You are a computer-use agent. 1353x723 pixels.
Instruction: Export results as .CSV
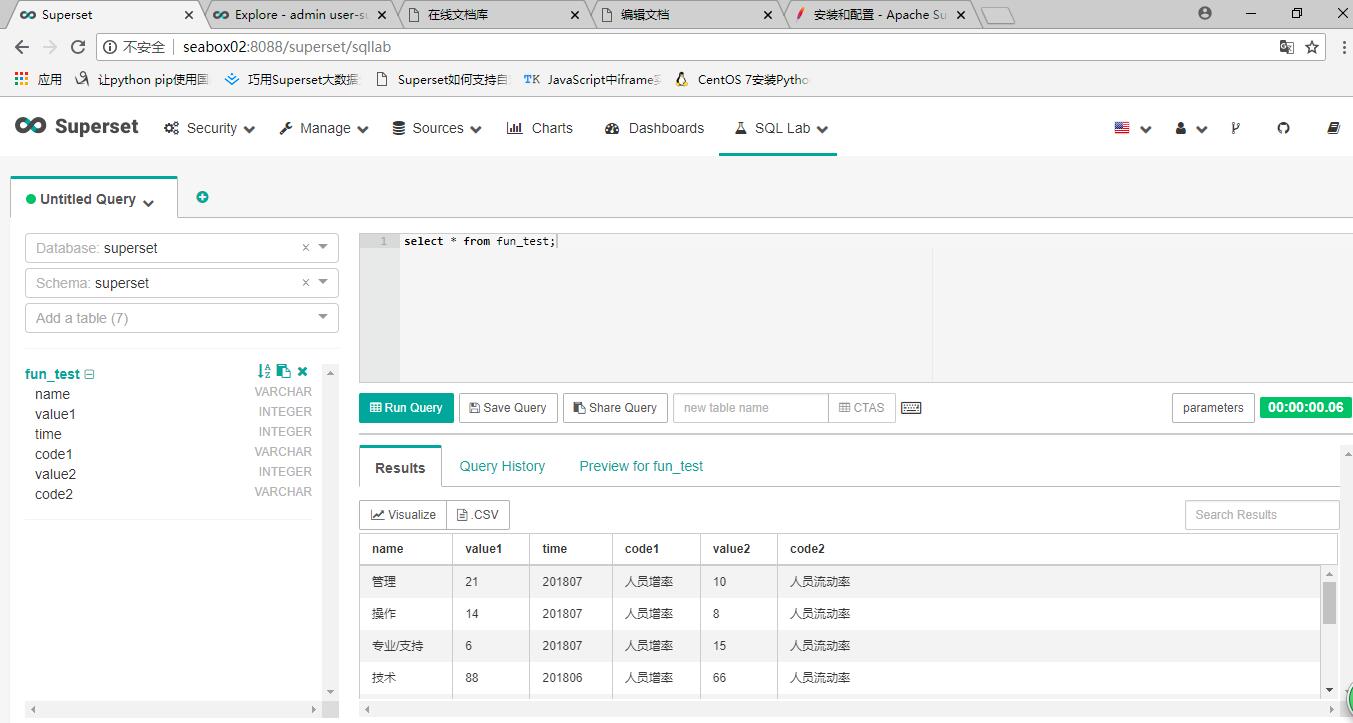coord(477,515)
